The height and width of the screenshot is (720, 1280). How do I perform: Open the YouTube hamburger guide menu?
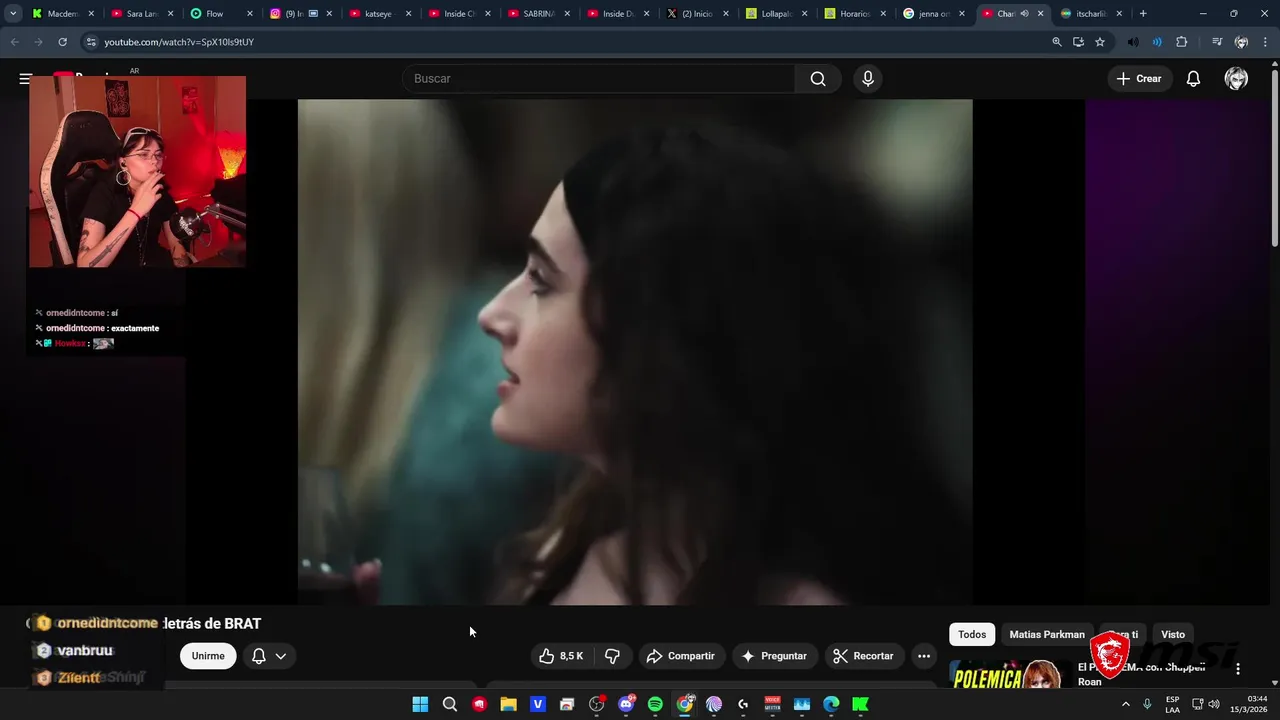click(25, 78)
